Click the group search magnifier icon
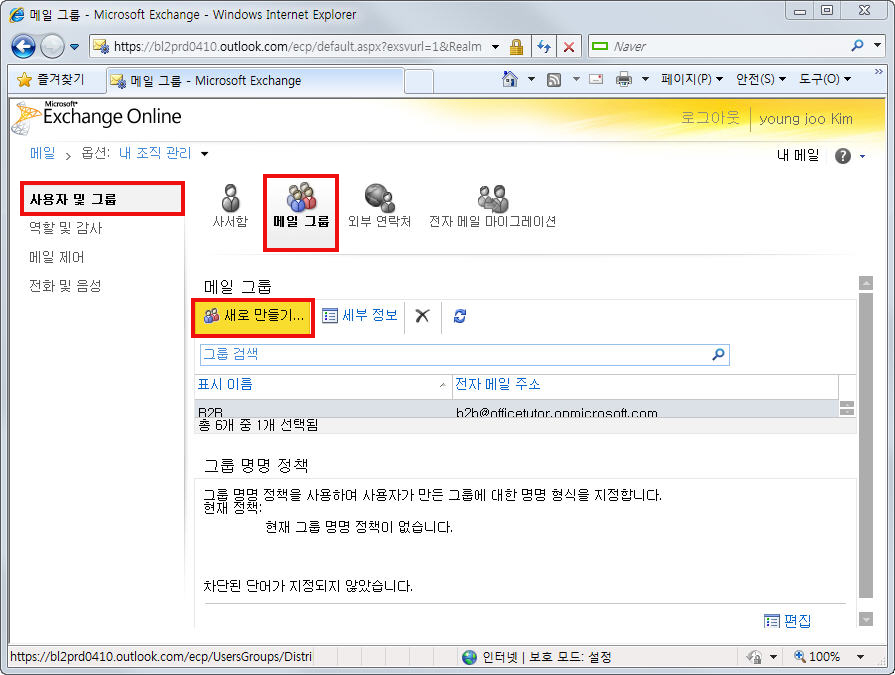 (x=719, y=354)
